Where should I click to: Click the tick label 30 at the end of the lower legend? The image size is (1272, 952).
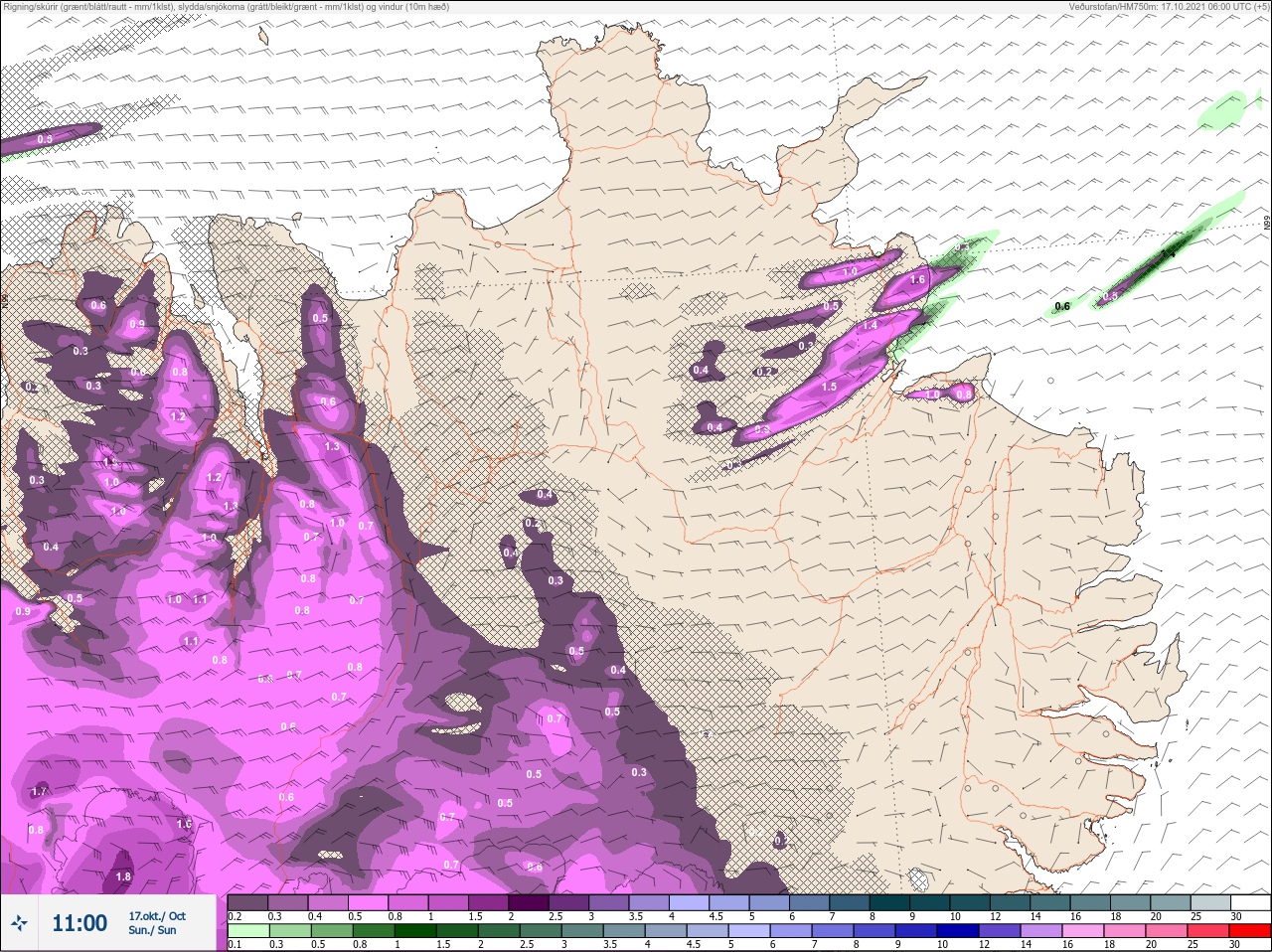(1236, 944)
